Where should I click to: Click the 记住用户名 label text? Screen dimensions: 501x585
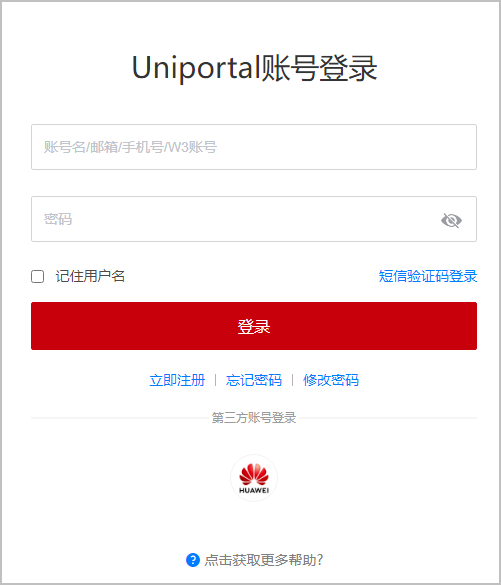click(90, 276)
